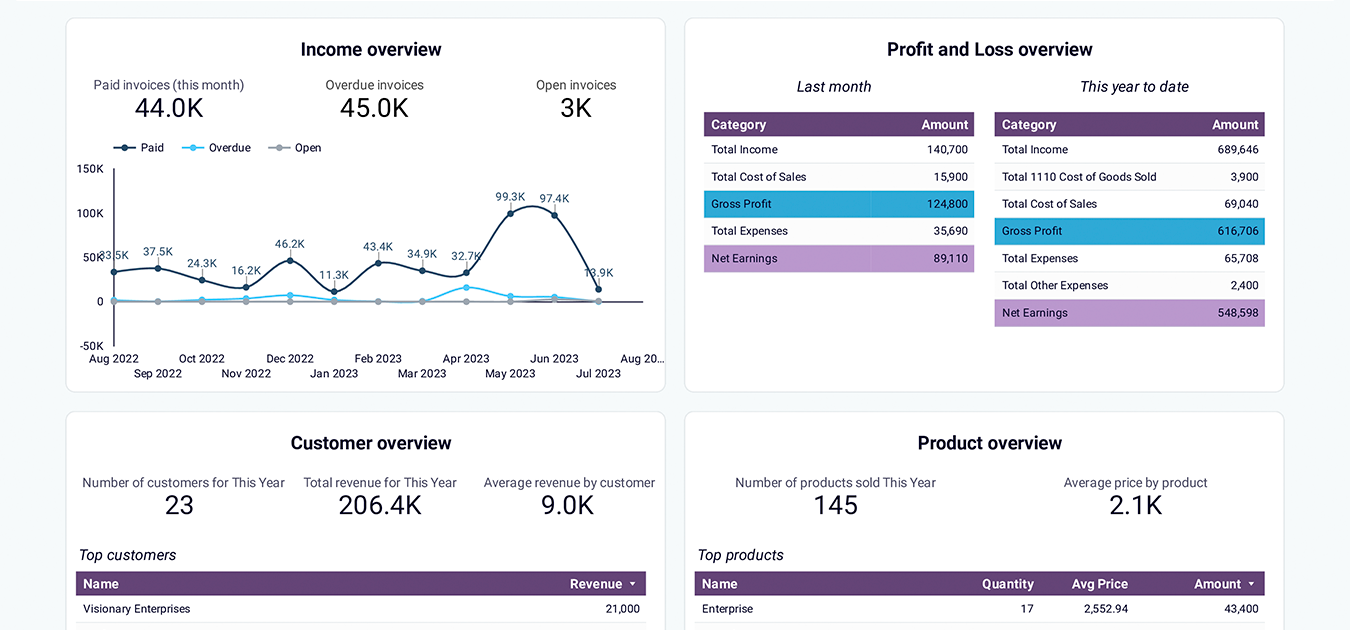Select the Overdue line peak near Apr 2023
The image size is (1350, 630).
pyautogui.click(x=467, y=287)
